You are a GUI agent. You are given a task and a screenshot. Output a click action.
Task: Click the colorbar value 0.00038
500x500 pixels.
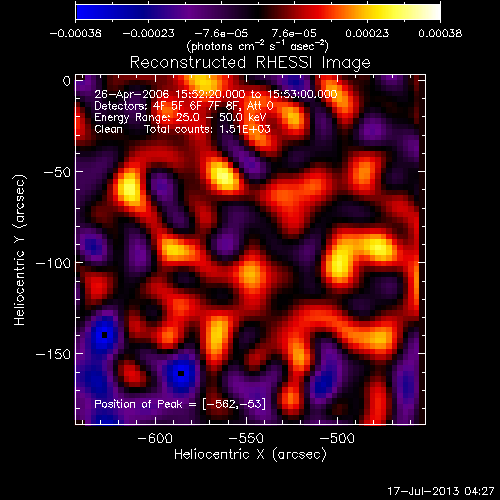point(440,33)
